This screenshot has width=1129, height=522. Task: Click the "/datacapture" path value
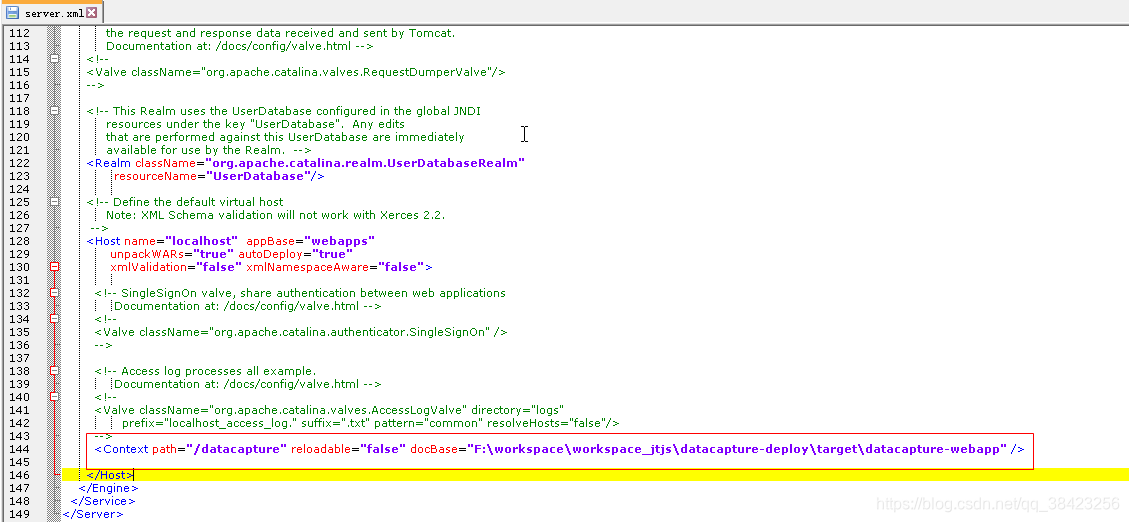236,449
